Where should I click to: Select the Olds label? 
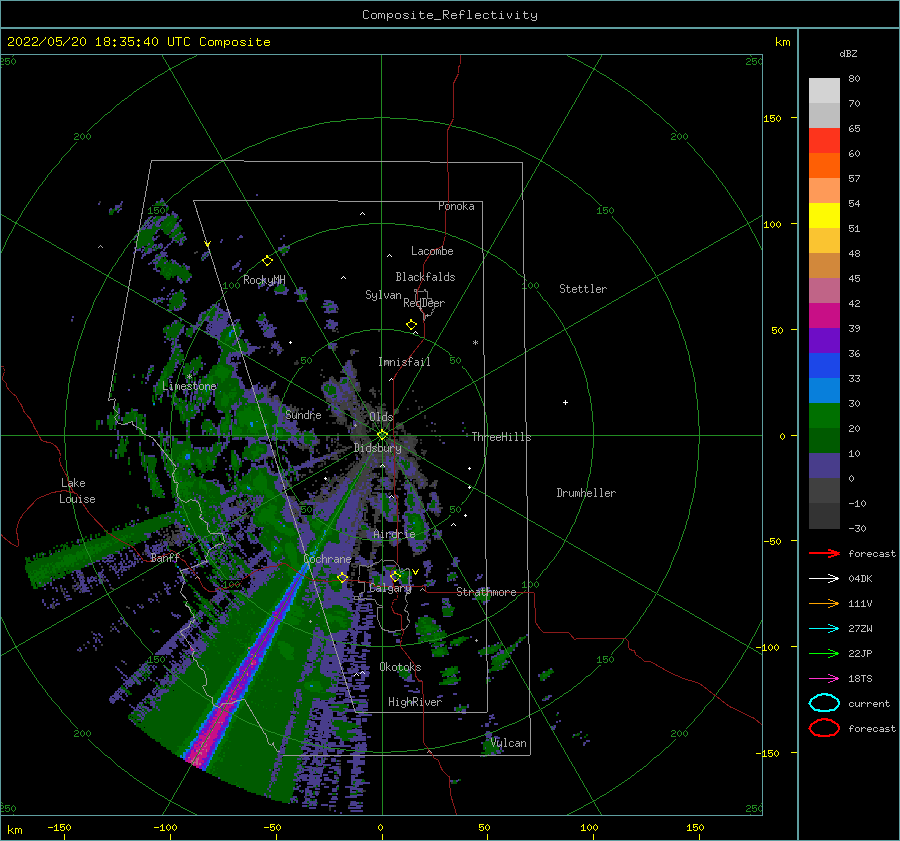(381, 417)
